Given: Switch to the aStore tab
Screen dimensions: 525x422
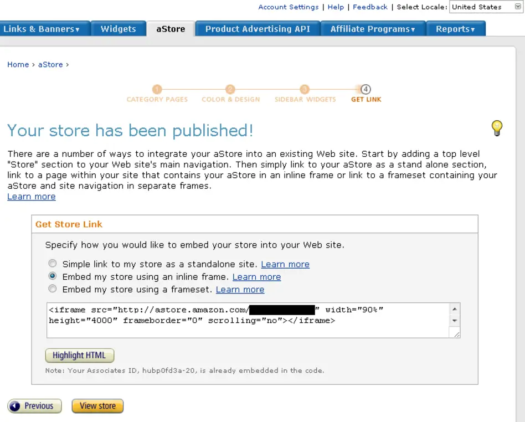Looking at the screenshot, I should tap(171, 29).
